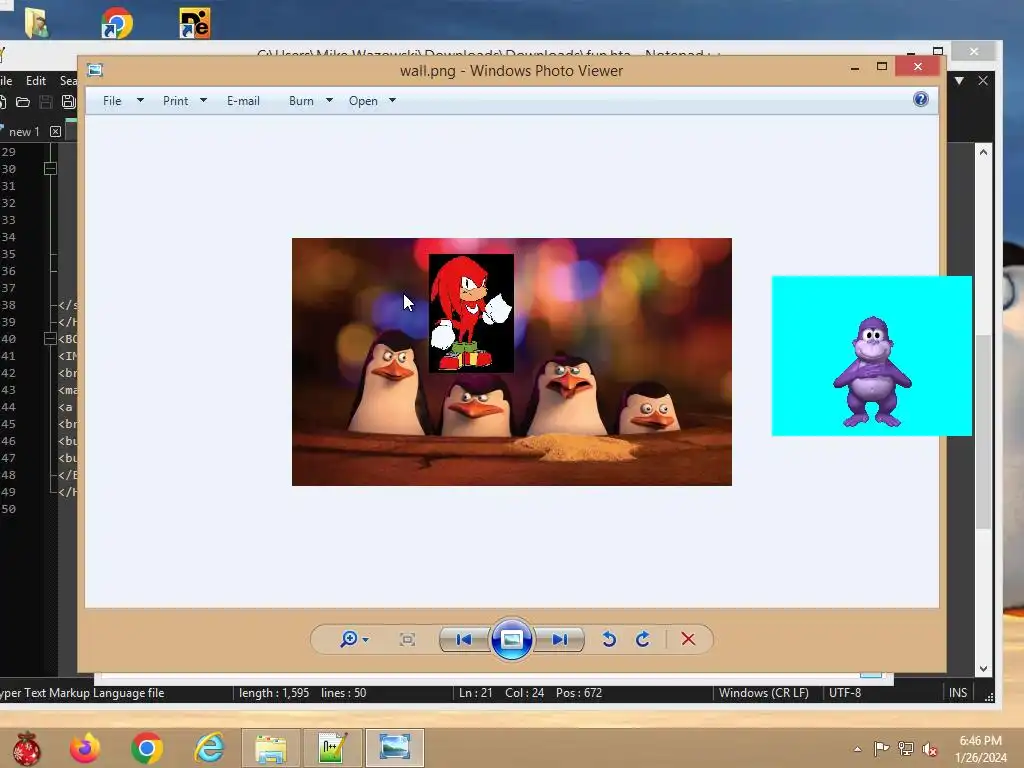Click the Notepad++ tab list dropdown triangle

click(x=959, y=80)
